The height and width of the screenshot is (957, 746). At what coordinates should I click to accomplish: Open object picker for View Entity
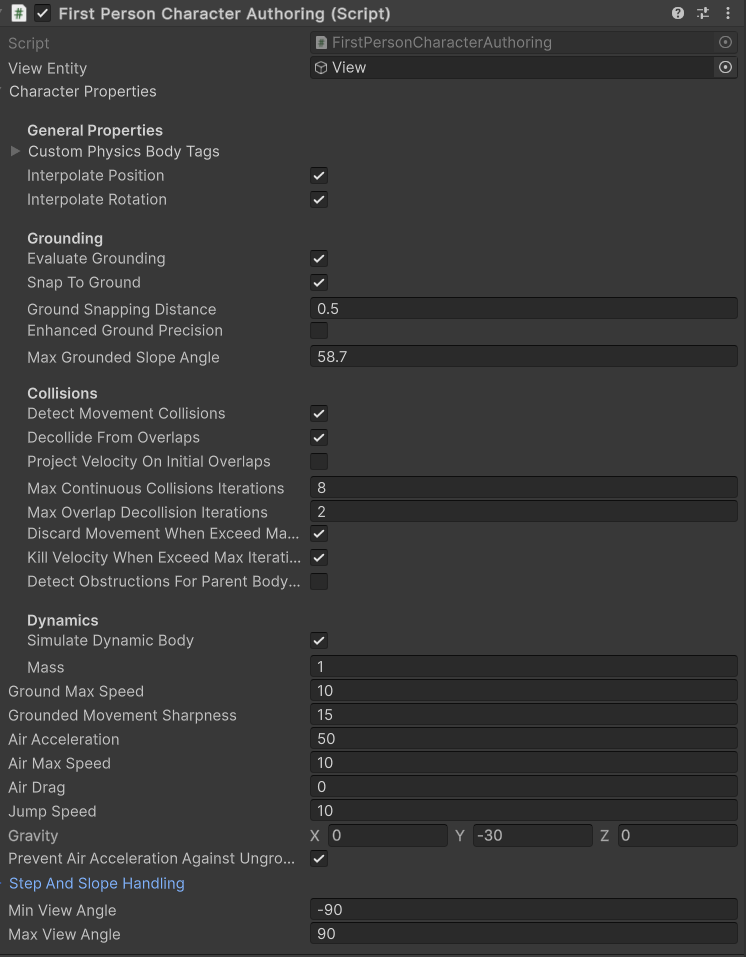tap(725, 68)
